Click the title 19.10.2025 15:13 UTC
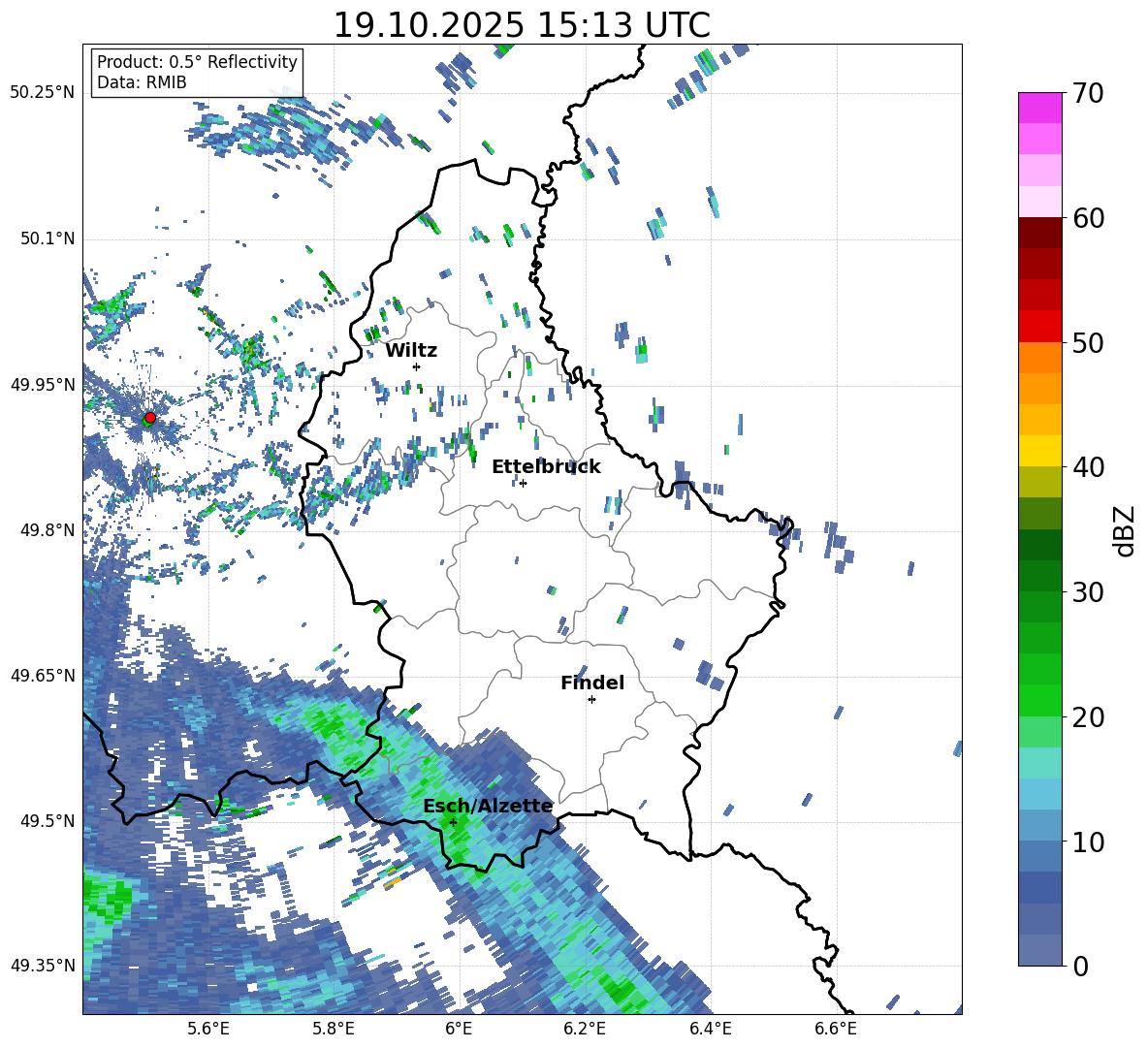The width and height of the screenshot is (1148, 1048). [x=522, y=25]
